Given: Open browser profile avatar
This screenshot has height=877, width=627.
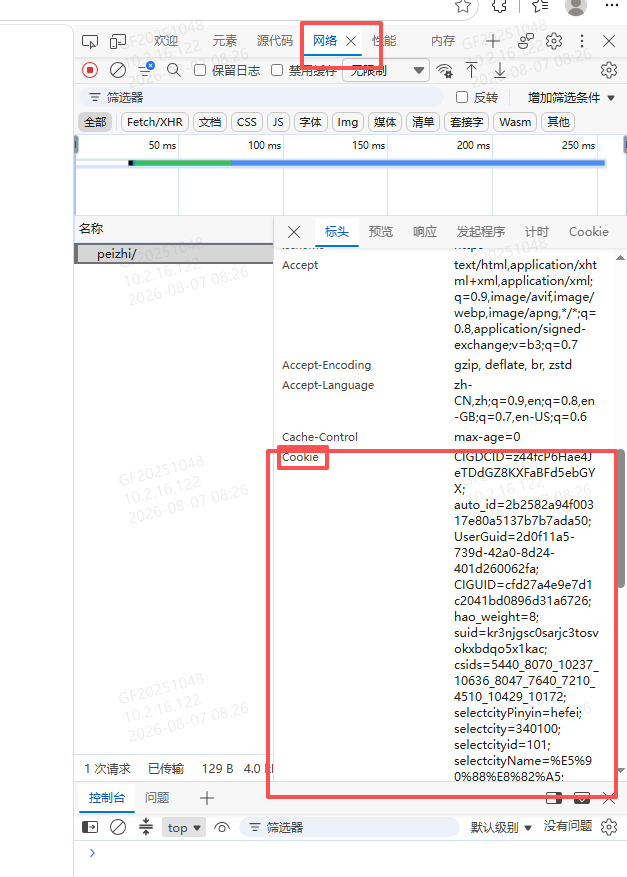Looking at the screenshot, I should (576, 6).
